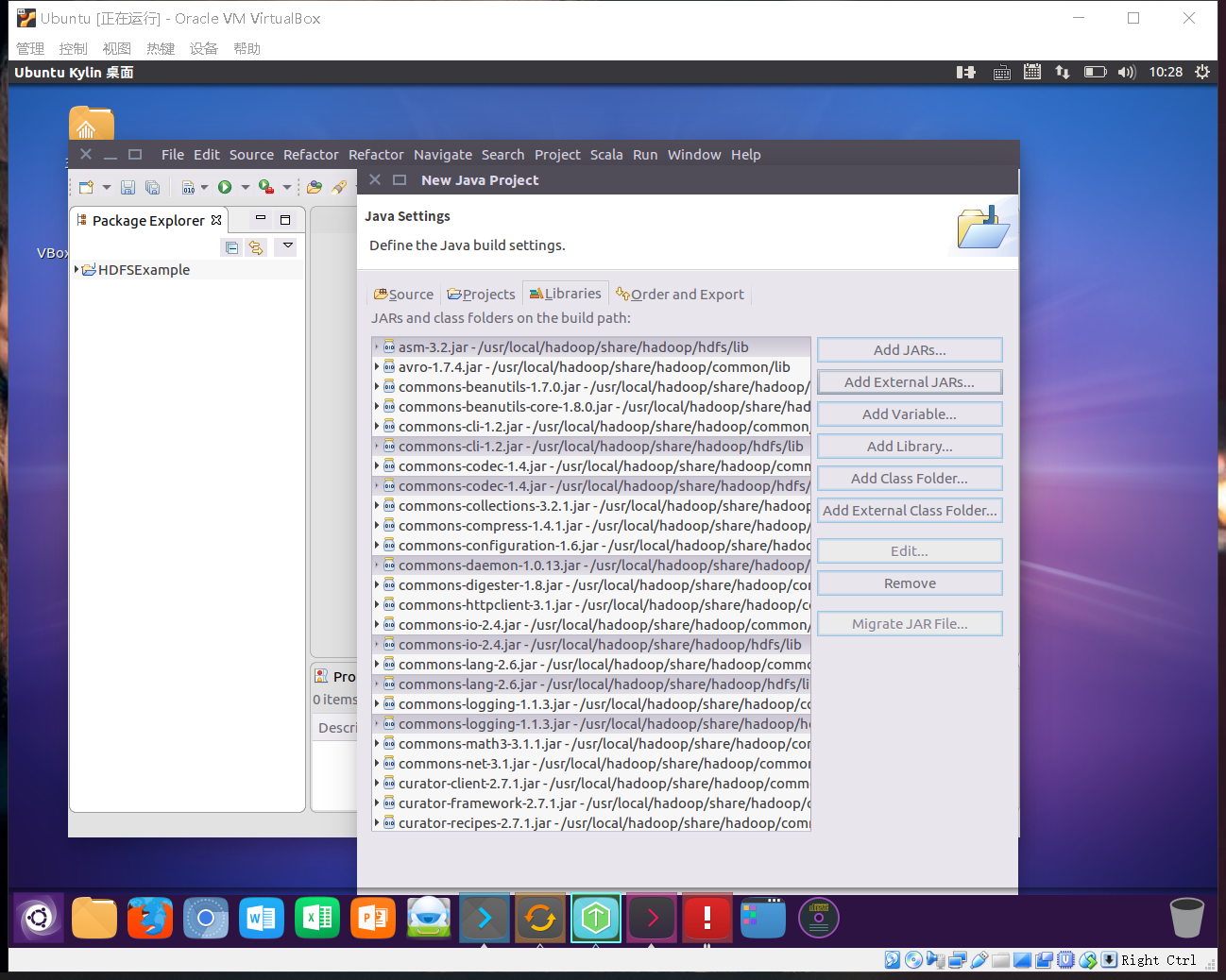Select the curator-recipes-2.7.1.jar row

pyautogui.click(x=591, y=823)
